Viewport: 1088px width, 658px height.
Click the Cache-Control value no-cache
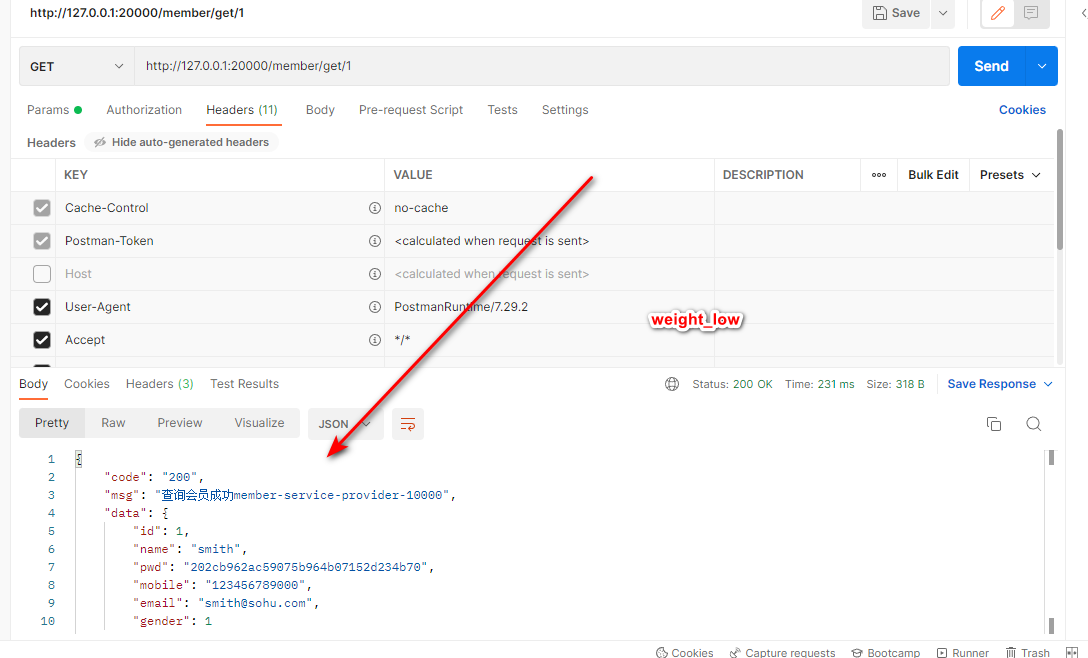click(x=421, y=208)
